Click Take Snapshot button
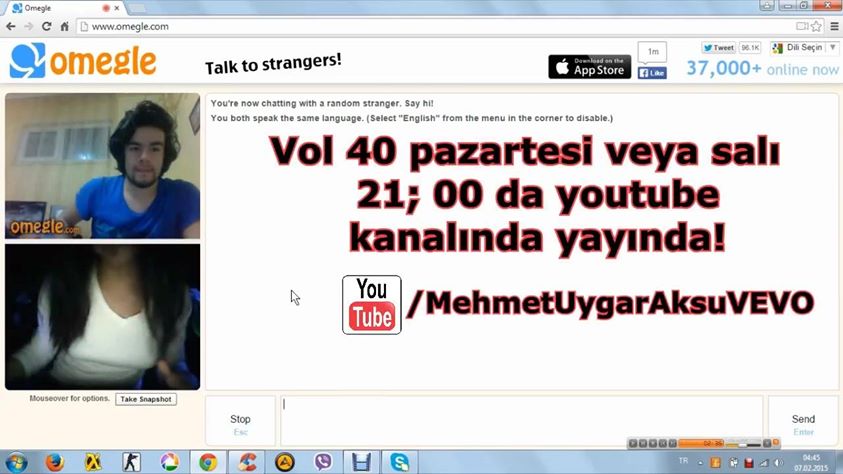This screenshot has width=843, height=474. pos(146,399)
